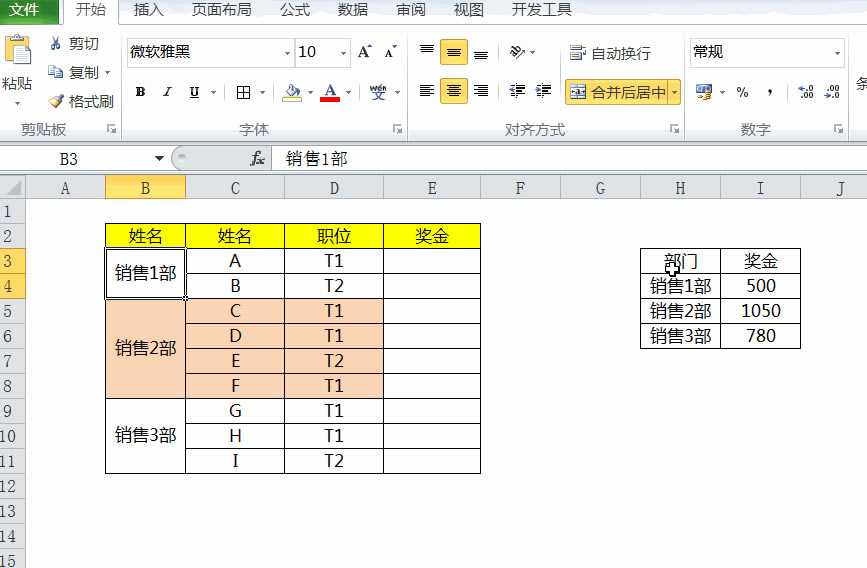867x568 pixels.
Task: Select row 9 header
Action: point(12,411)
